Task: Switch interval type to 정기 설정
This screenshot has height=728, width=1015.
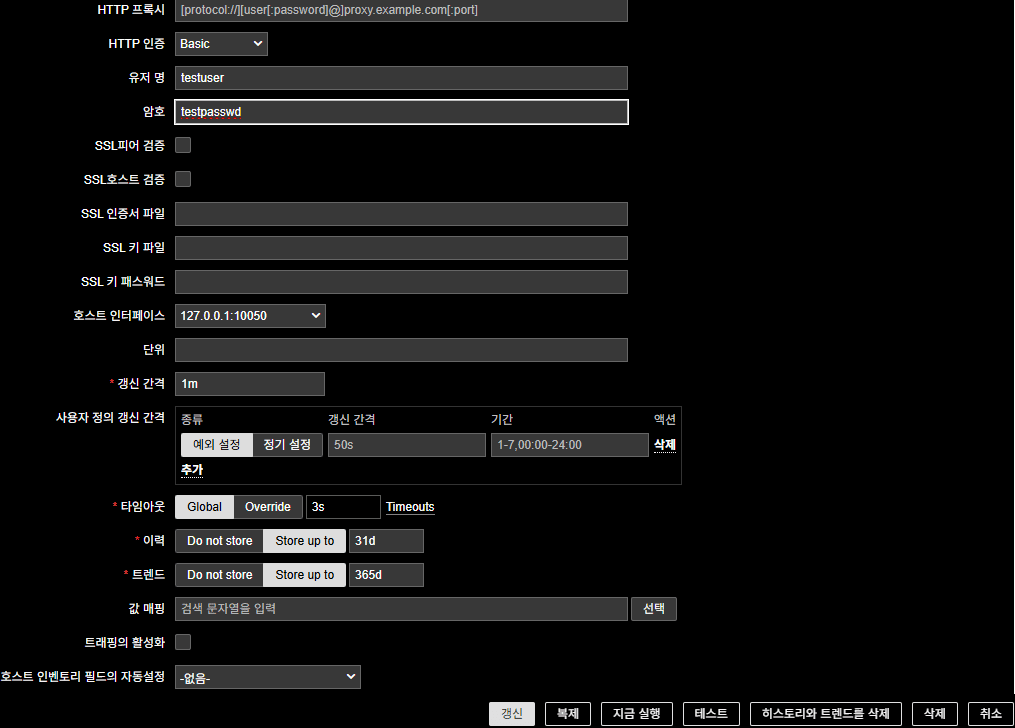Action: pyautogui.click(x=287, y=445)
